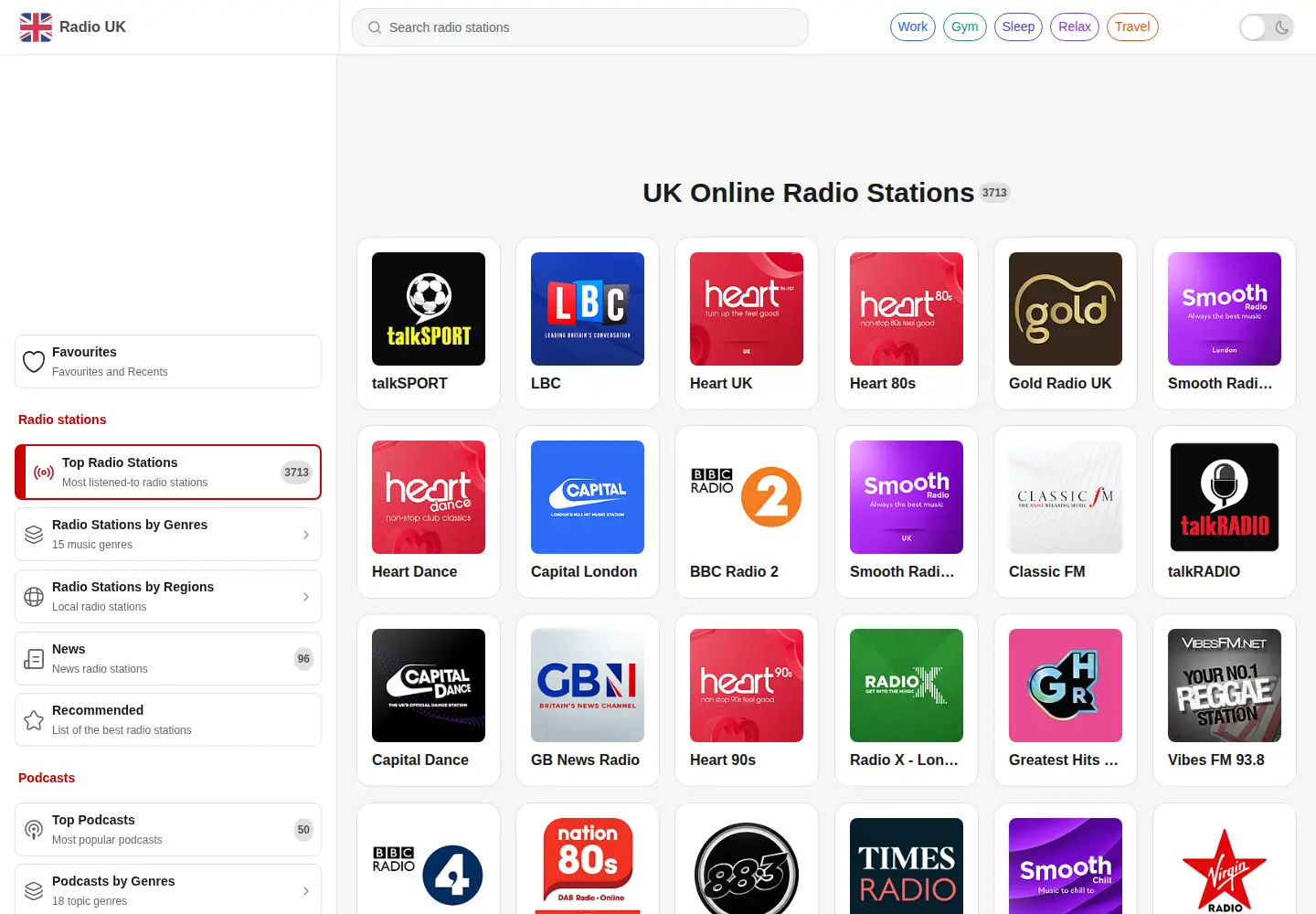Click the Regions globe icon
This screenshot has width=1316, height=914.
(x=34, y=597)
